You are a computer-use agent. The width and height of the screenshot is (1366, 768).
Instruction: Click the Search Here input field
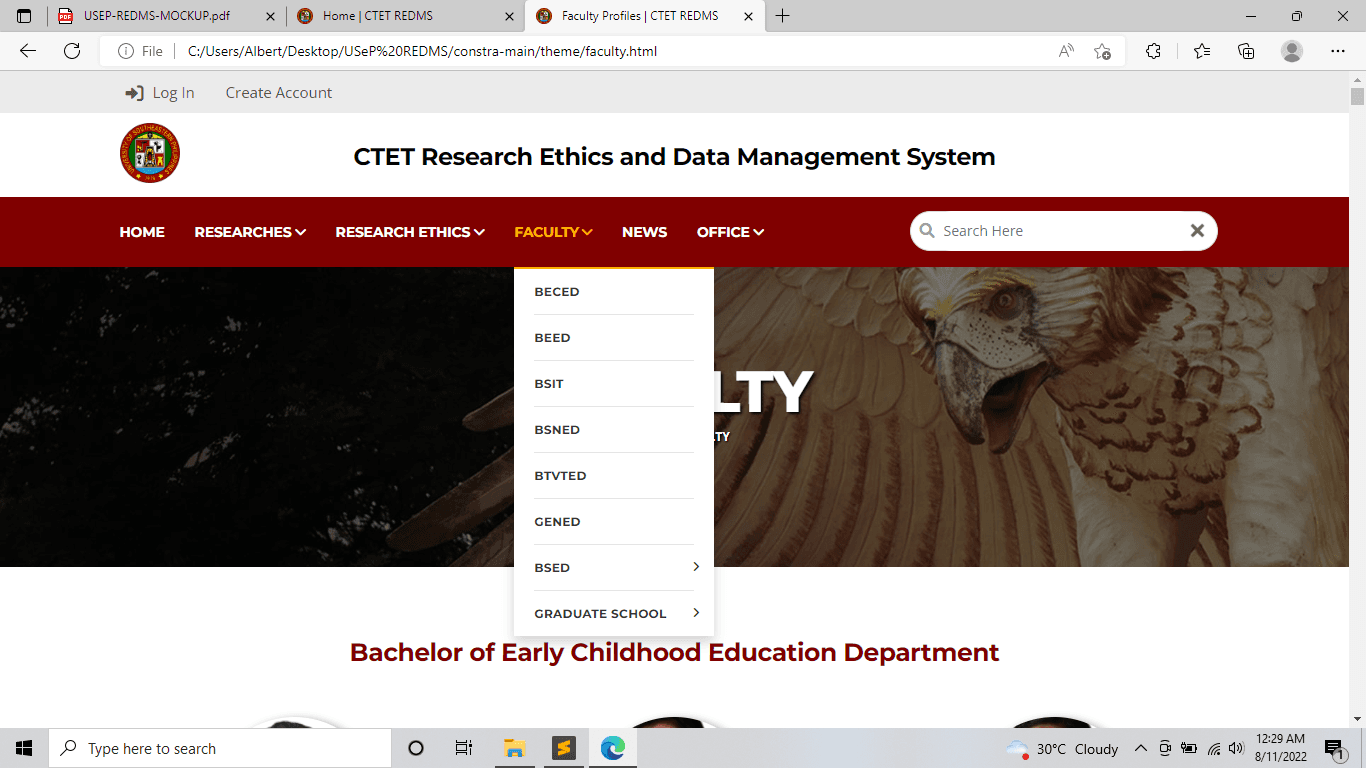point(1063,231)
